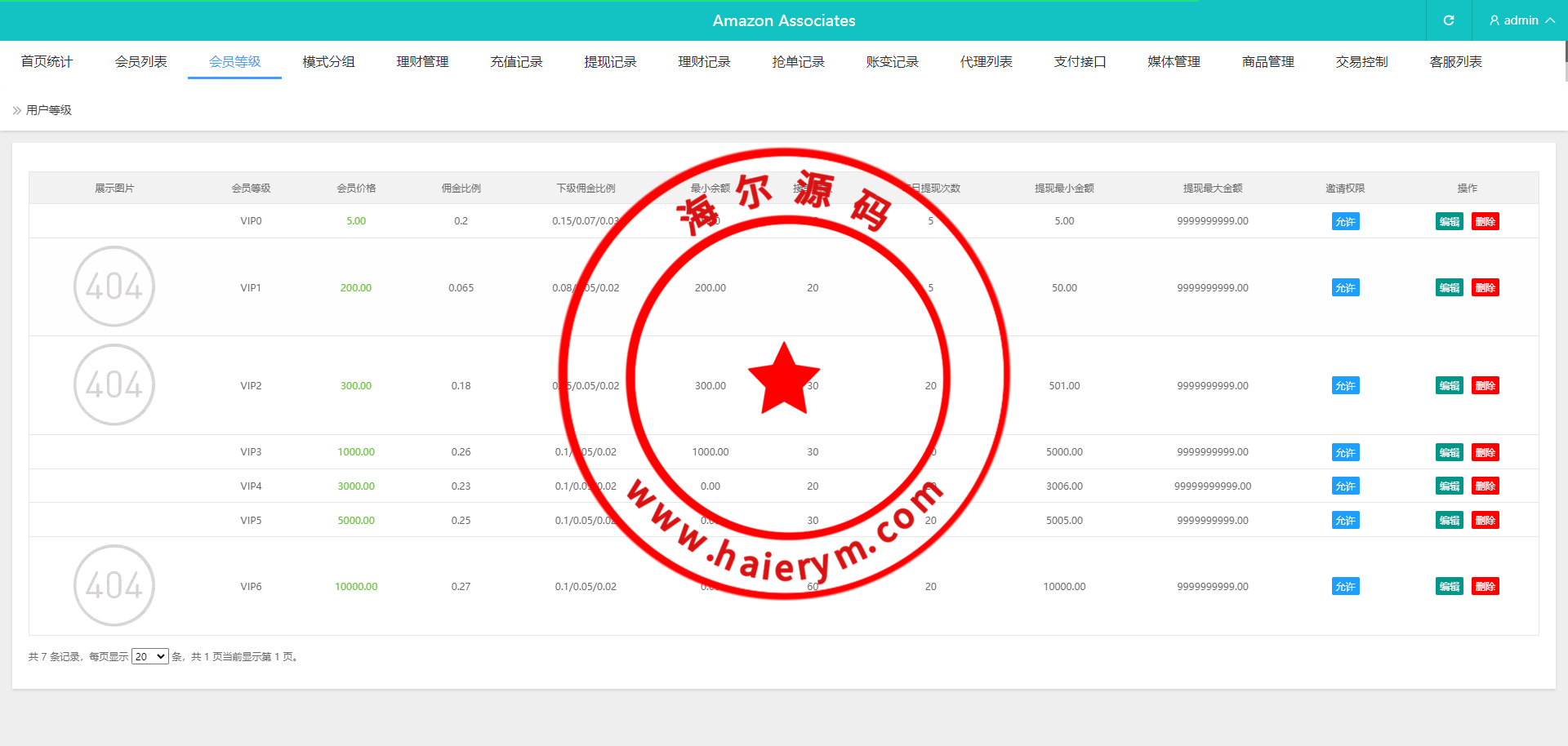Open the admin user menu
The width and height of the screenshot is (1568, 746).
[1521, 20]
